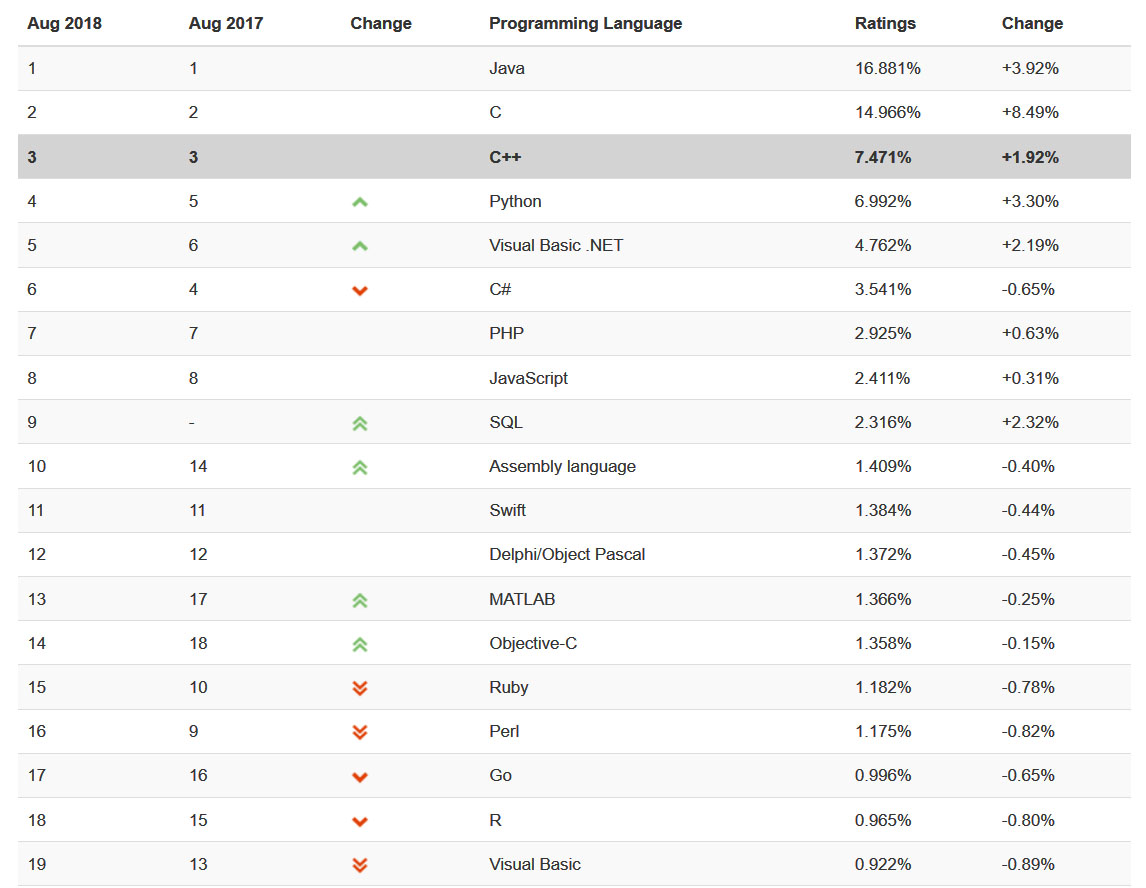Click the Java language name

point(507,68)
